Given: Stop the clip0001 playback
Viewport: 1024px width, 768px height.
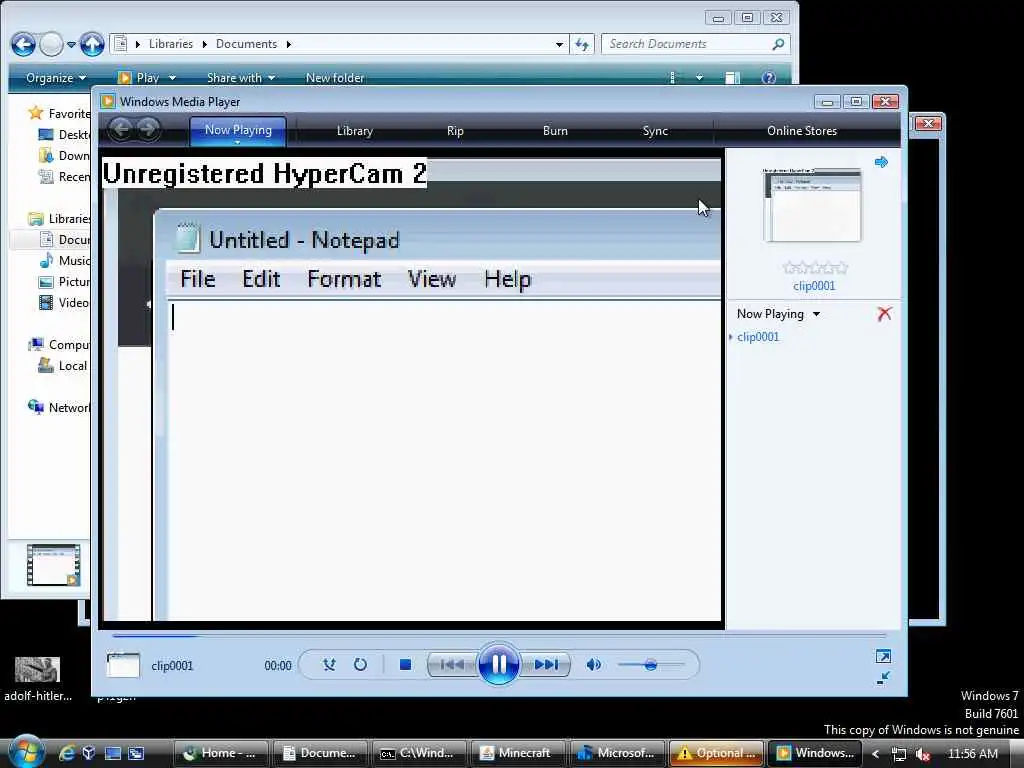Looking at the screenshot, I should tap(405, 665).
